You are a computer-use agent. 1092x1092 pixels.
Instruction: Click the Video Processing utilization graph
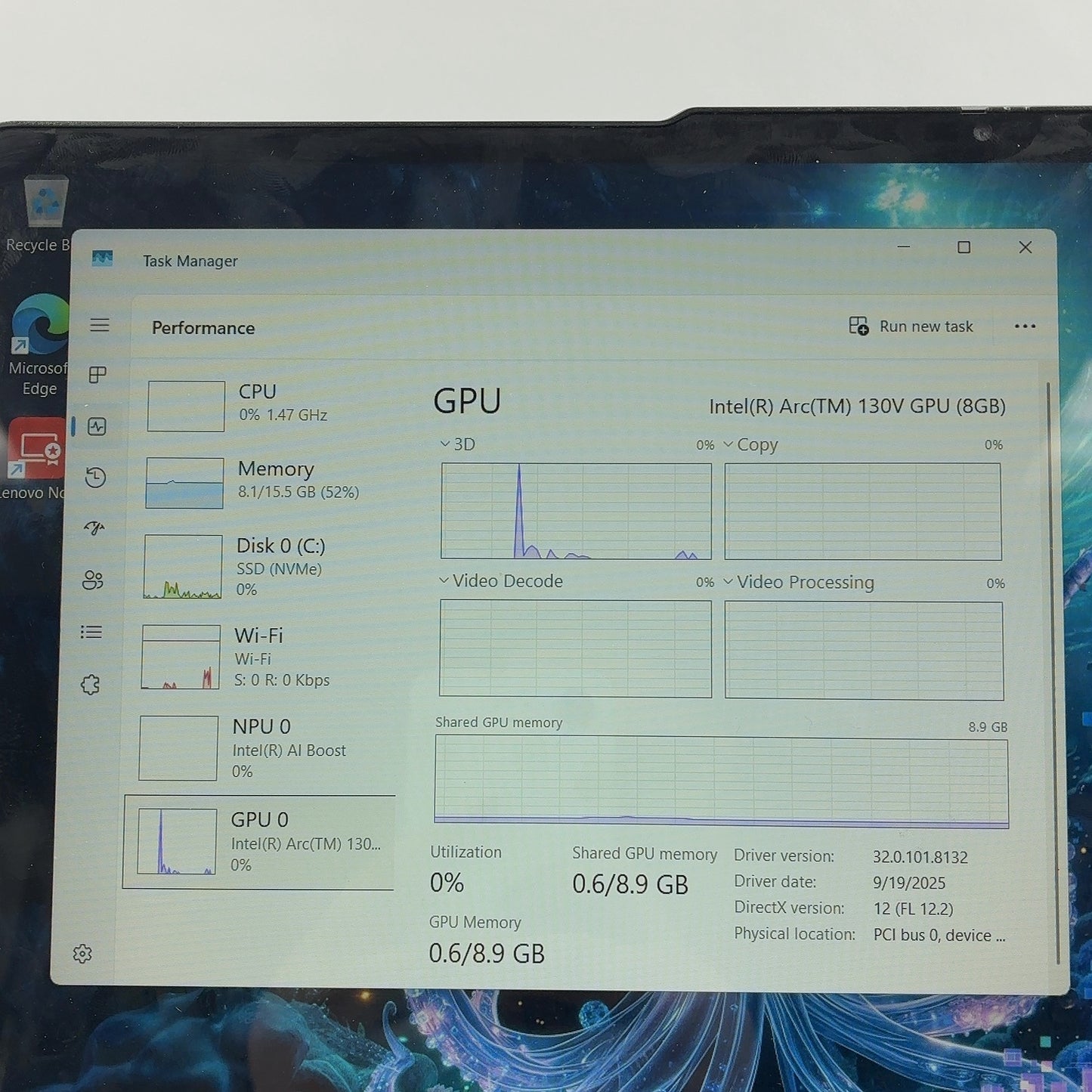click(864, 651)
